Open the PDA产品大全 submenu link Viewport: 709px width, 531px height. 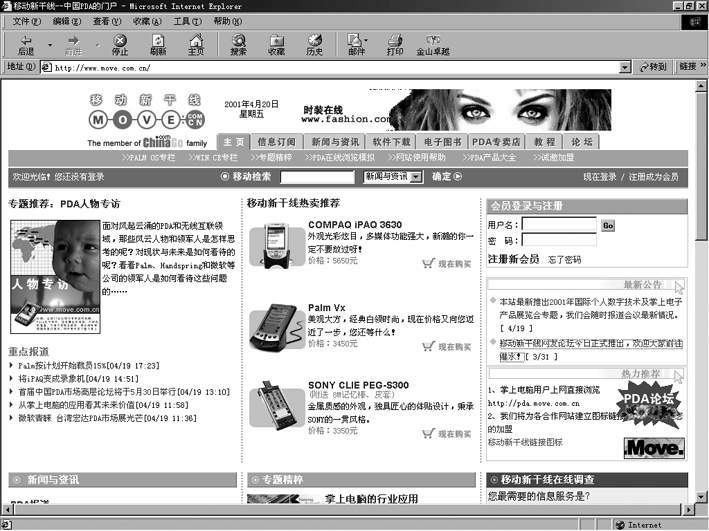(x=489, y=157)
